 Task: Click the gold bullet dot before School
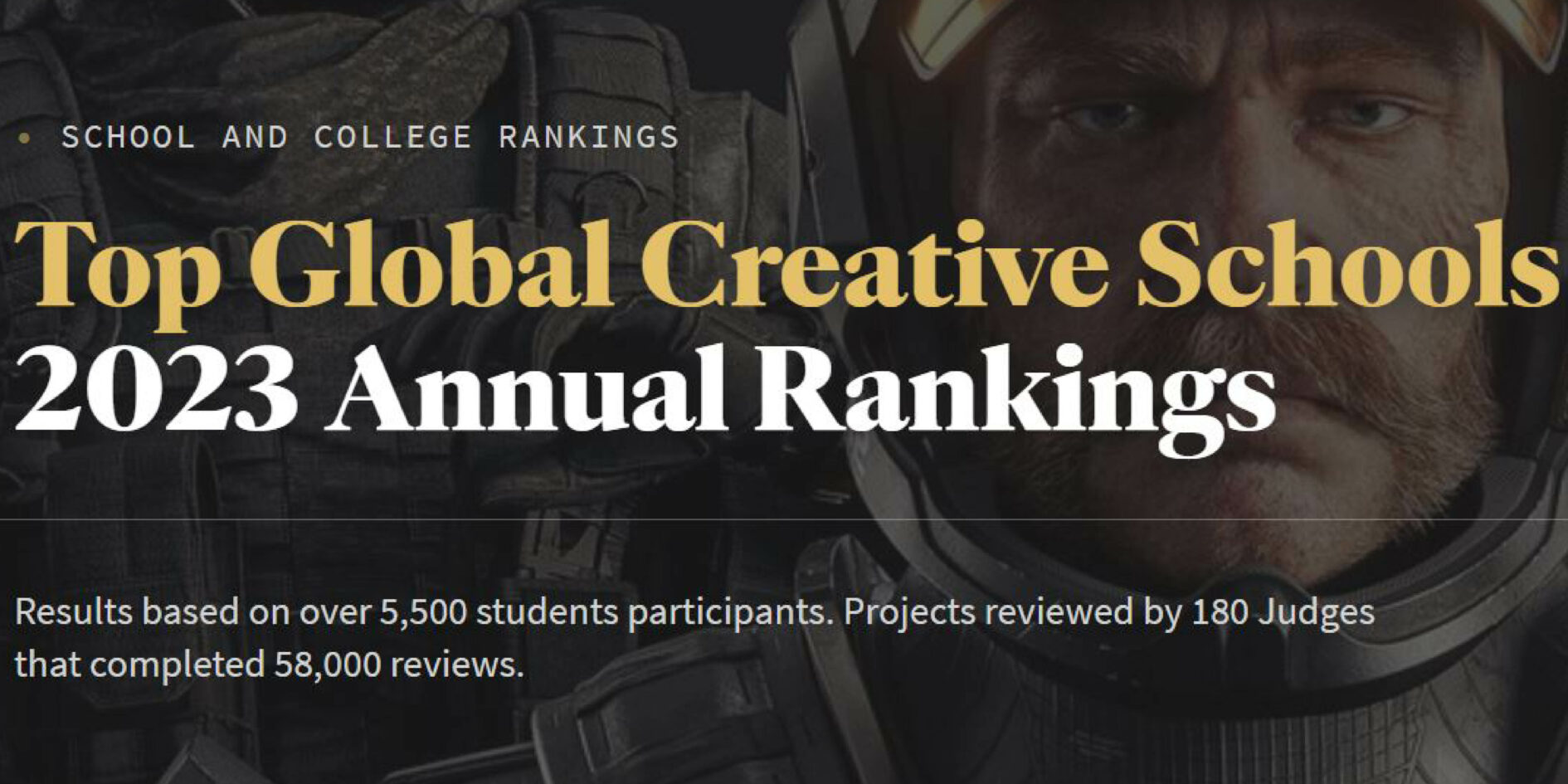coord(24,139)
